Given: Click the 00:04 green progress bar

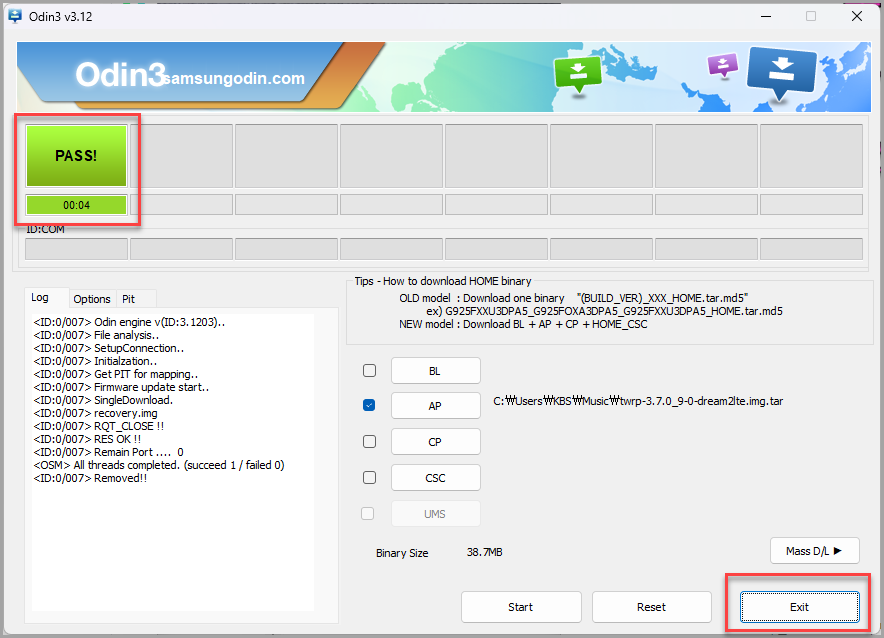Looking at the screenshot, I should click(76, 205).
